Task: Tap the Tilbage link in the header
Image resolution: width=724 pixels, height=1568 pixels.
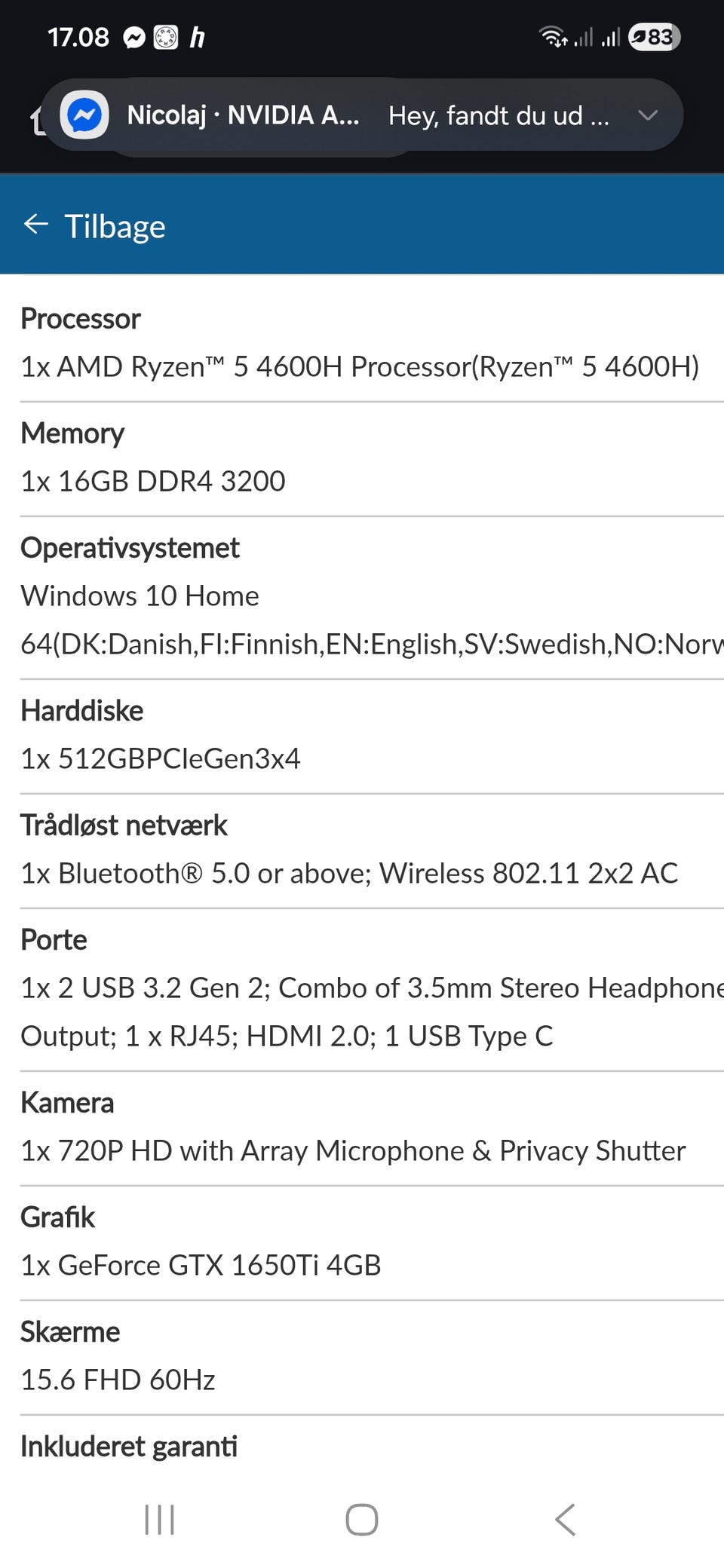Action: click(x=115, y=226)
